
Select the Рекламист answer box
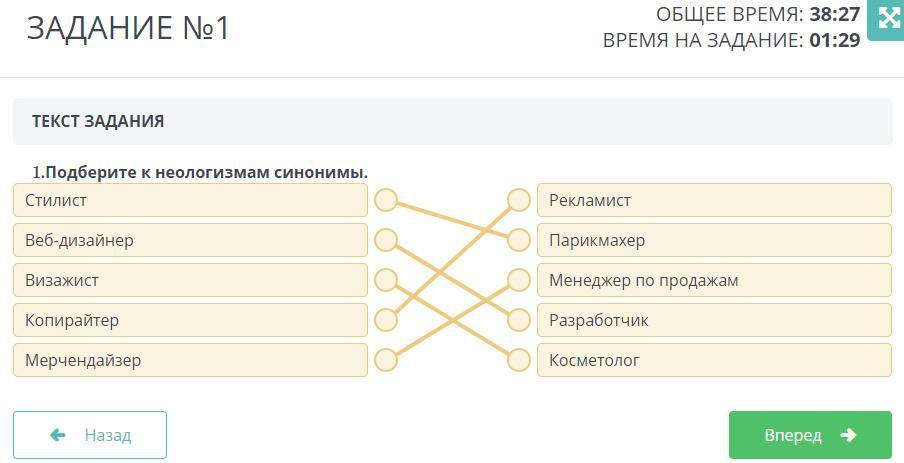pos(714,200)
